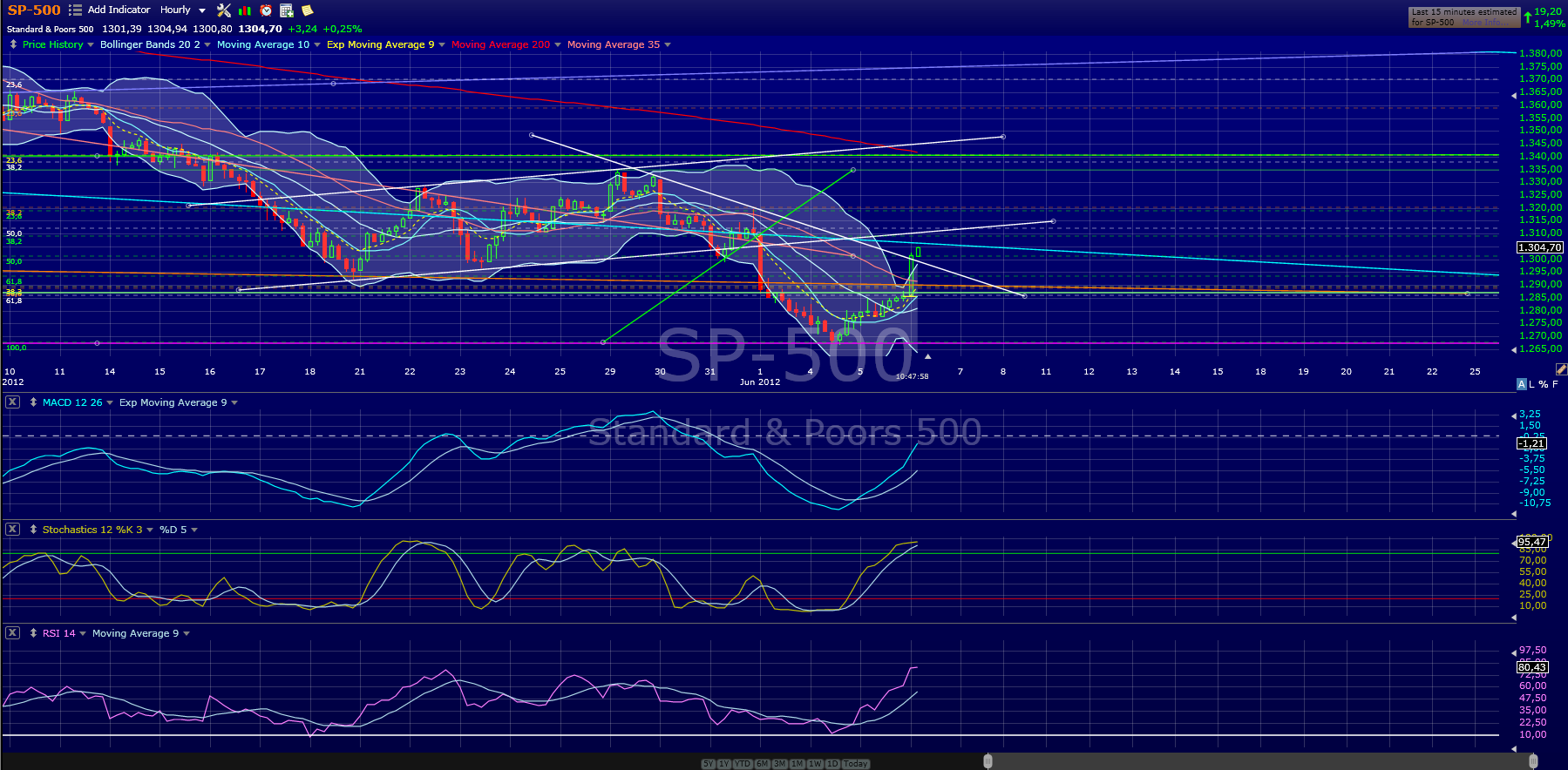Image resolution: width=1568 pixels, height=770 pixels.
Task: Click the last price 1304,70 in quote line
Action: click(x=260, y=29)
